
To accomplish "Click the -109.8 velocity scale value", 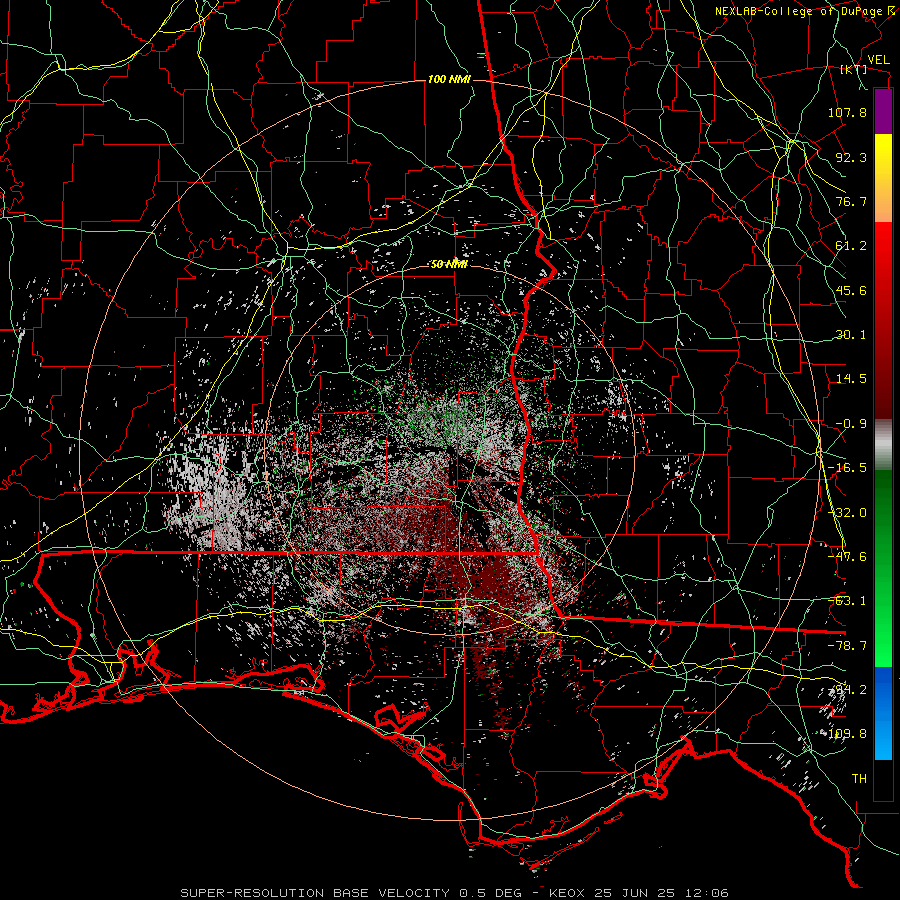I will pos(844,734).
